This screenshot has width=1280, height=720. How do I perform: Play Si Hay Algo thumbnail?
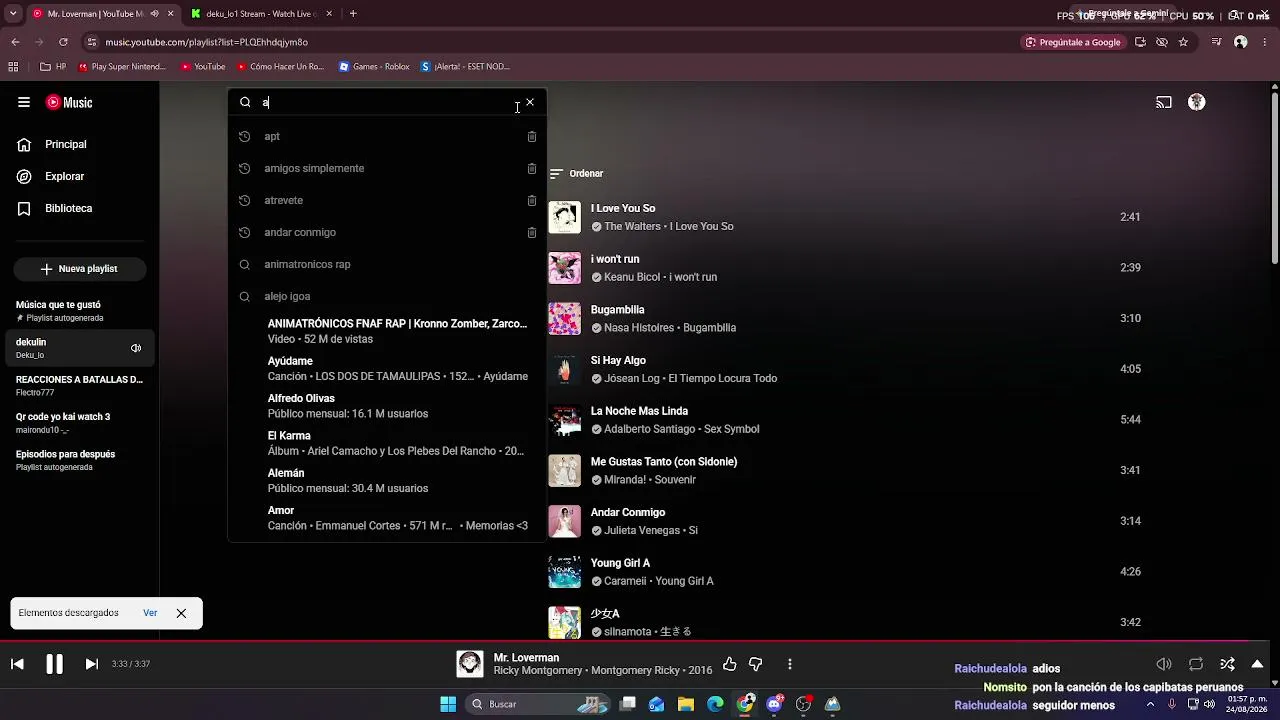[x=565, y=369]
